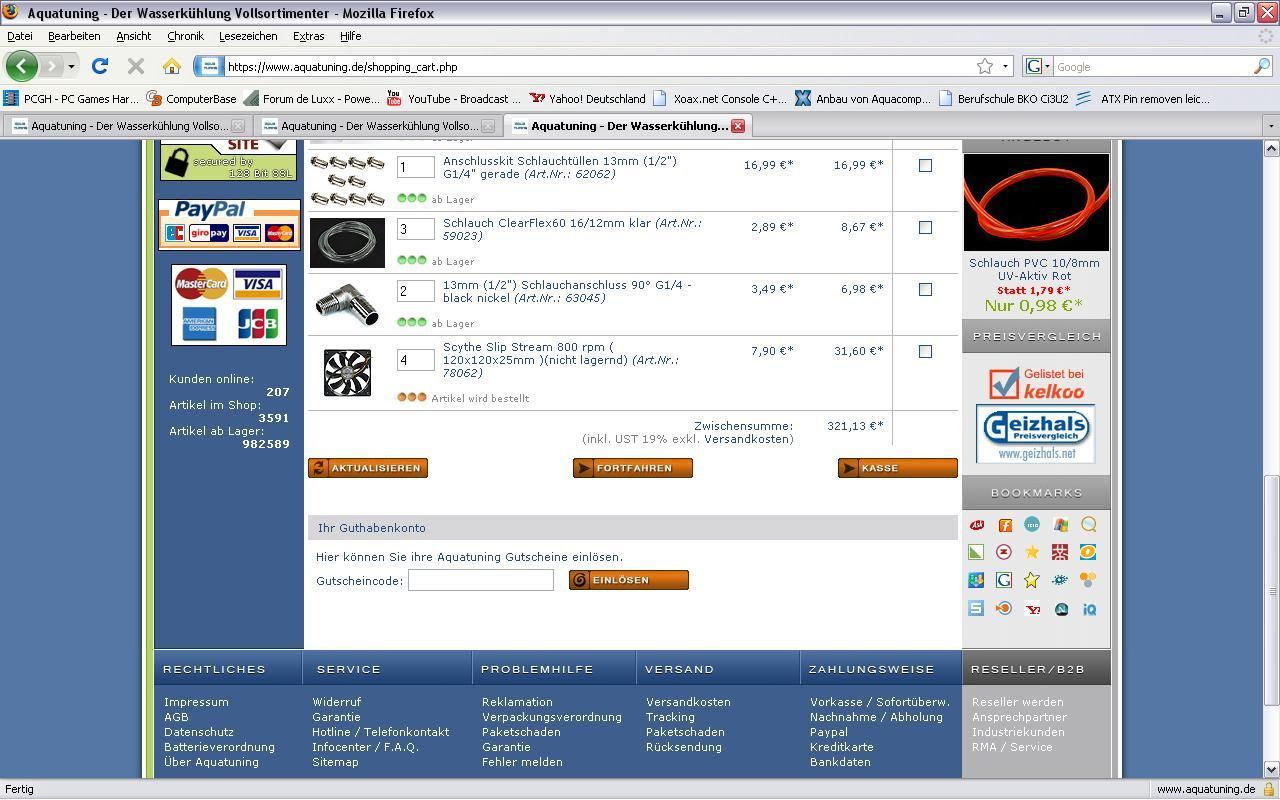Open the browser Home page
The image size is (1280, 800).
coord(172,66)
